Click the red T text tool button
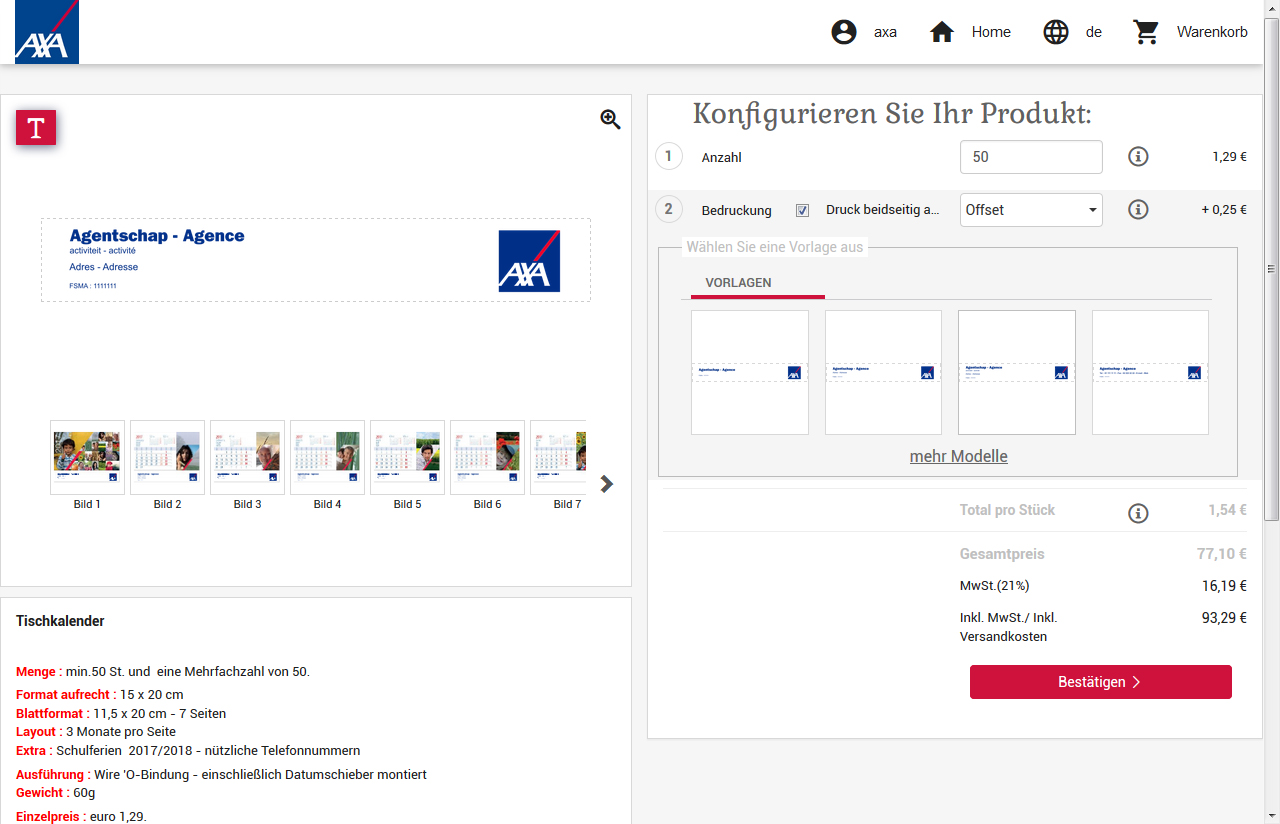 [36, 128]
